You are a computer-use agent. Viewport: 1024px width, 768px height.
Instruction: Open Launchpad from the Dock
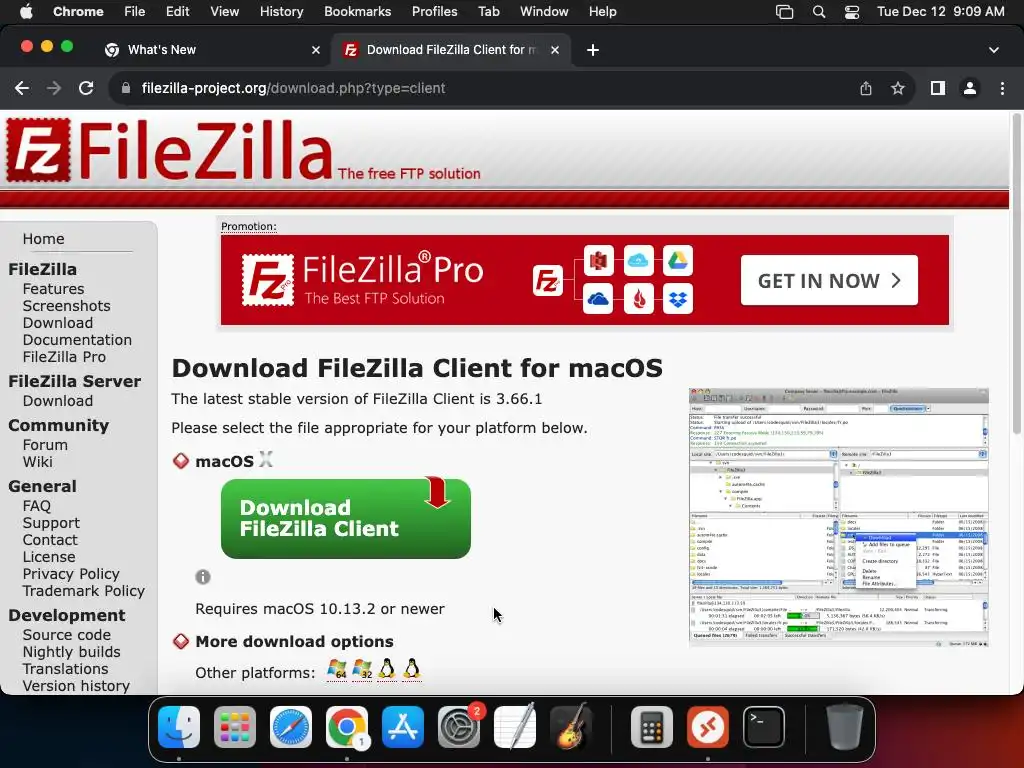pos(234,727)
